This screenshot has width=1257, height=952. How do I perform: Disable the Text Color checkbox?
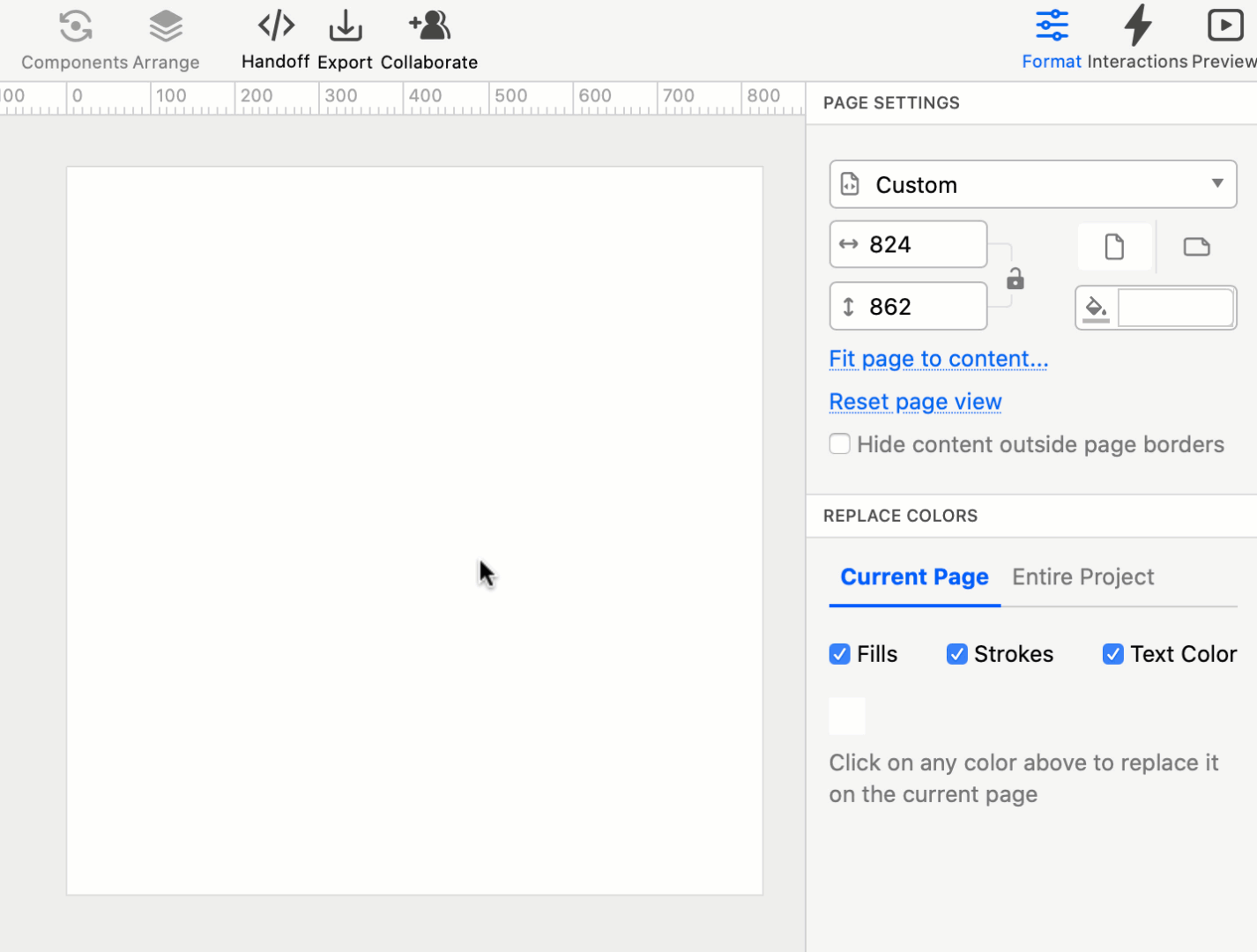[x=1112, y=654]
